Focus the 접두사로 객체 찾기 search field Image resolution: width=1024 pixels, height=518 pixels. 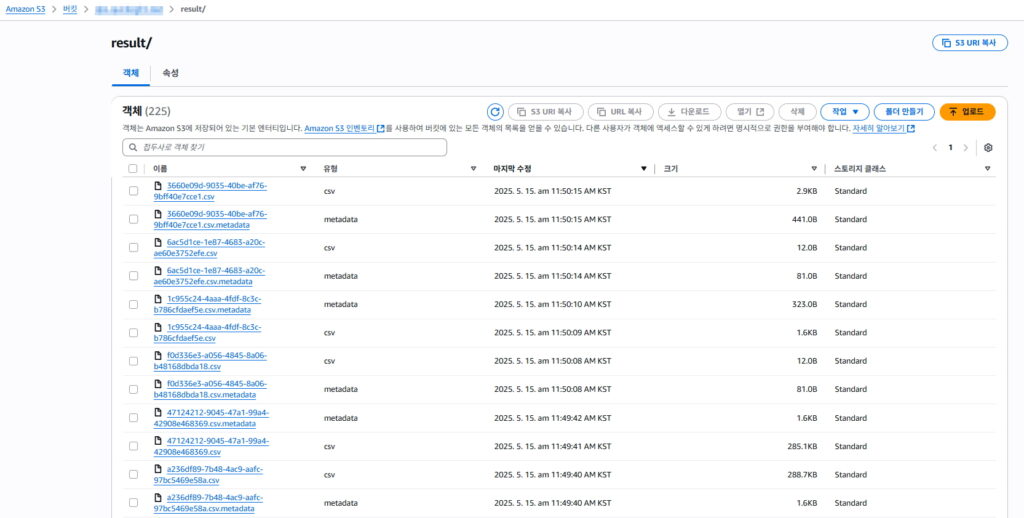(x=285, y=148)
